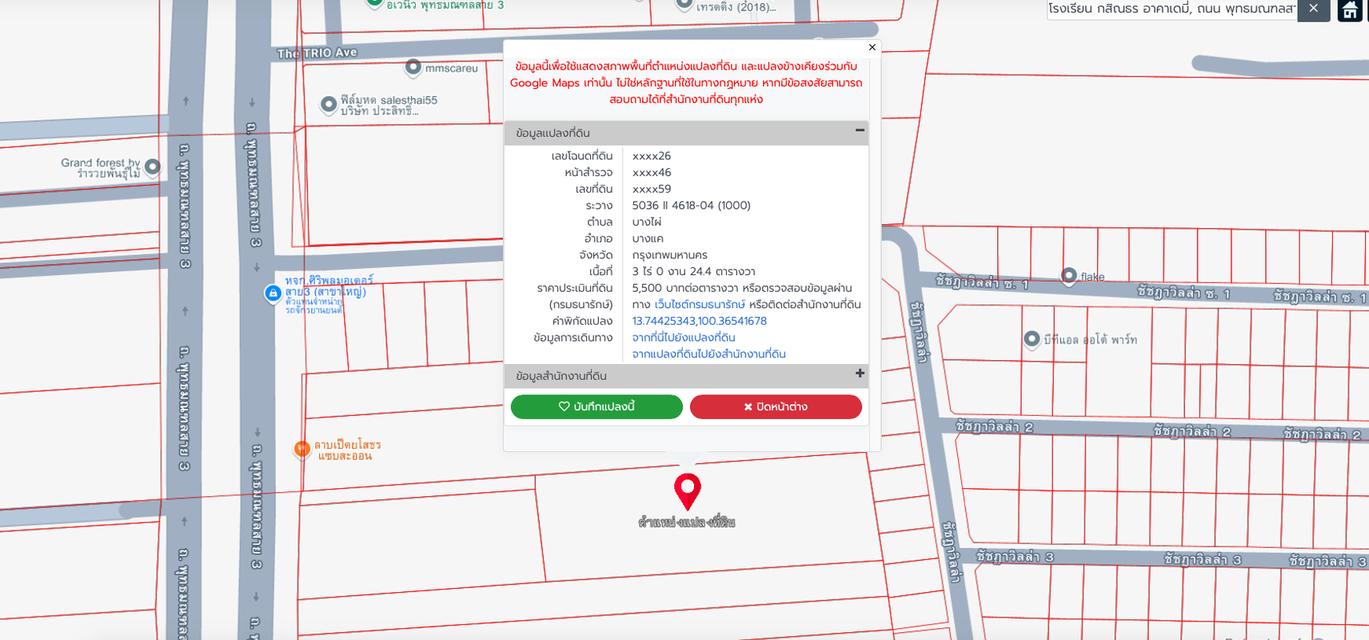Click the red ปิดหน้าต่าง button
The width and height of the screenshot is (1369, 640).
776,407
